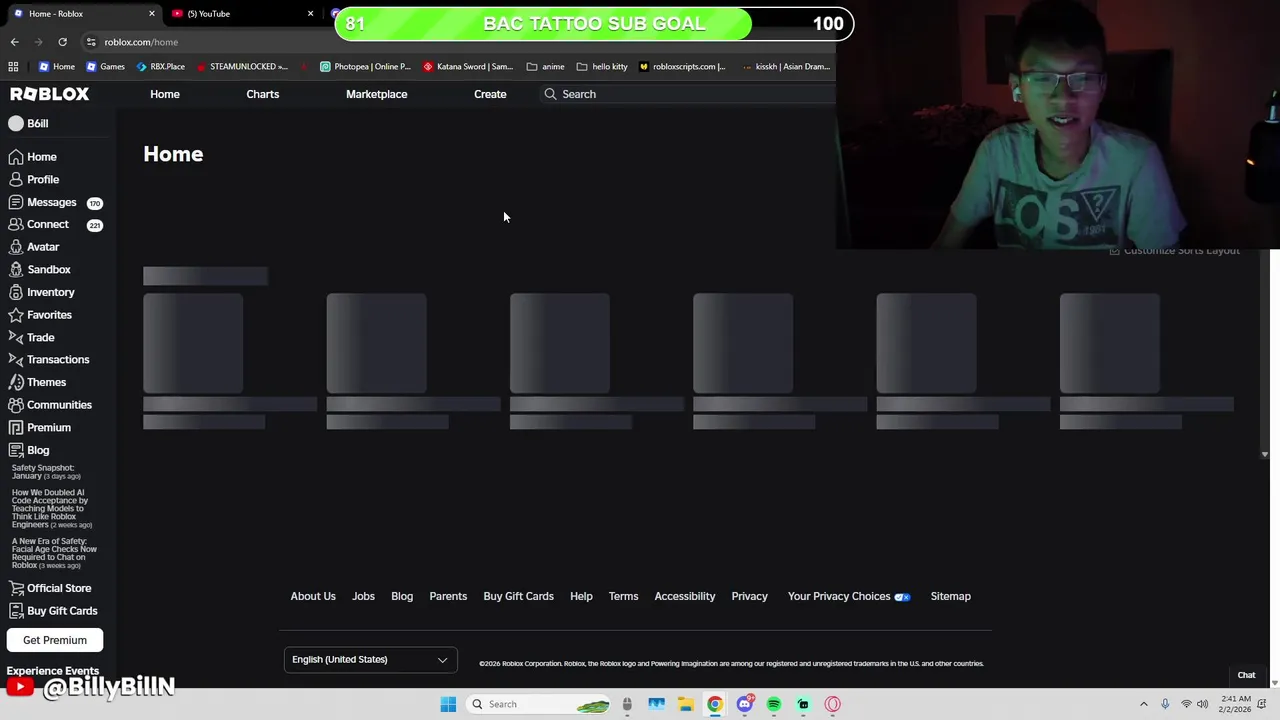
Task: Click the Chrome taskbar icon
Action: click(715, 704)
